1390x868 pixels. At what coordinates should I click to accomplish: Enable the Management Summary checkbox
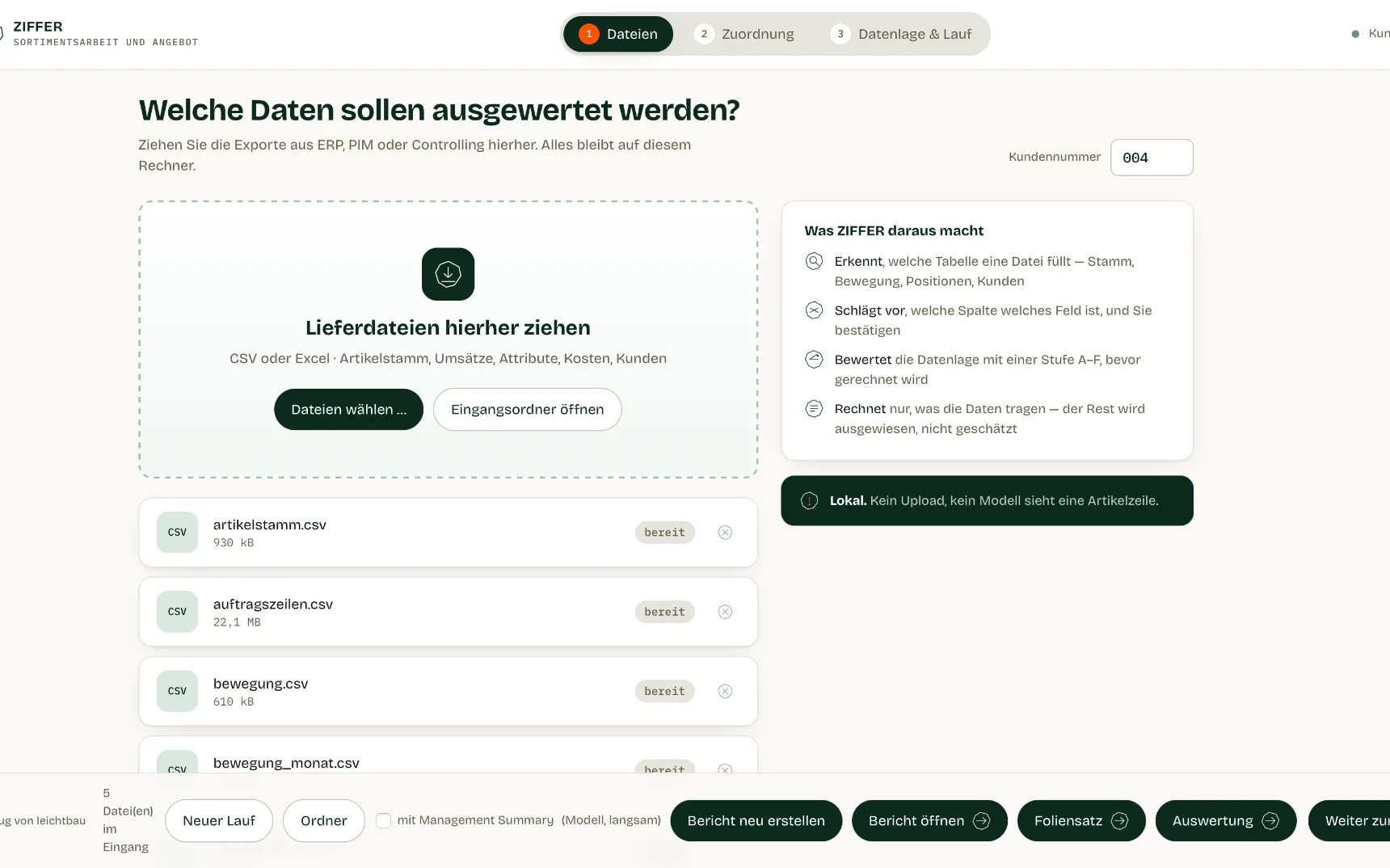pos(384,821)
